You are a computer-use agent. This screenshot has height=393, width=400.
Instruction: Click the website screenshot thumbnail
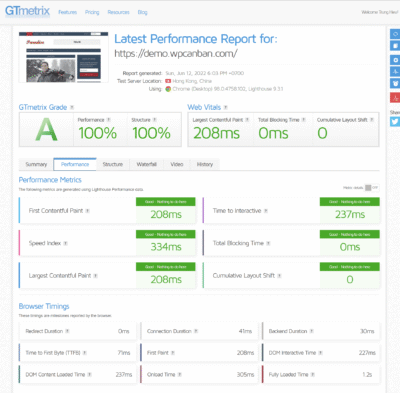(63, 57)
